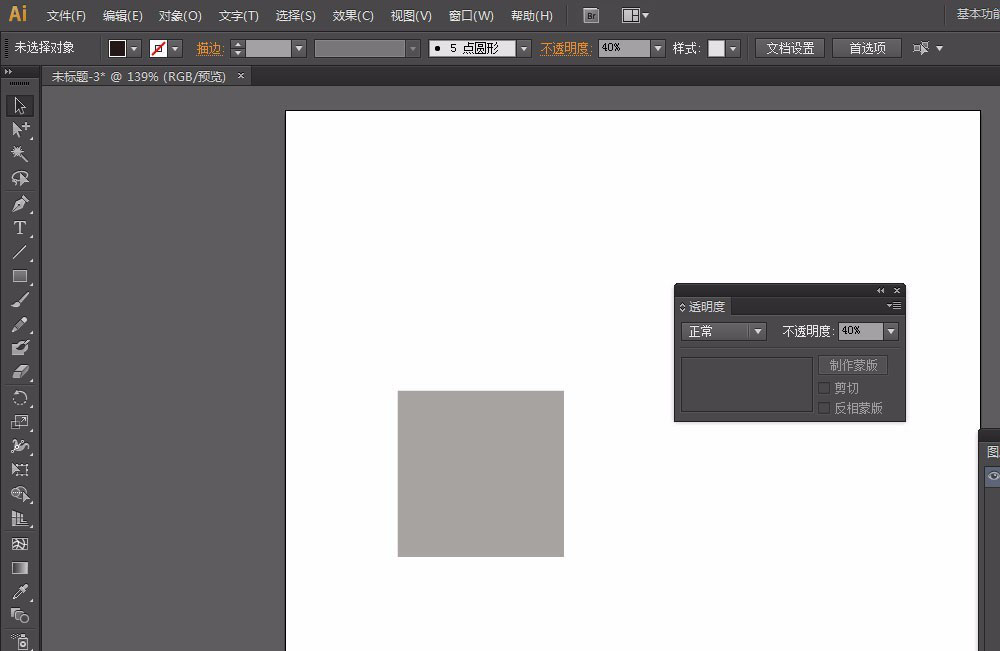Choose the Rectangle tool
Image resolution: width=1000 pixels, height=651 pixels.
19,276
